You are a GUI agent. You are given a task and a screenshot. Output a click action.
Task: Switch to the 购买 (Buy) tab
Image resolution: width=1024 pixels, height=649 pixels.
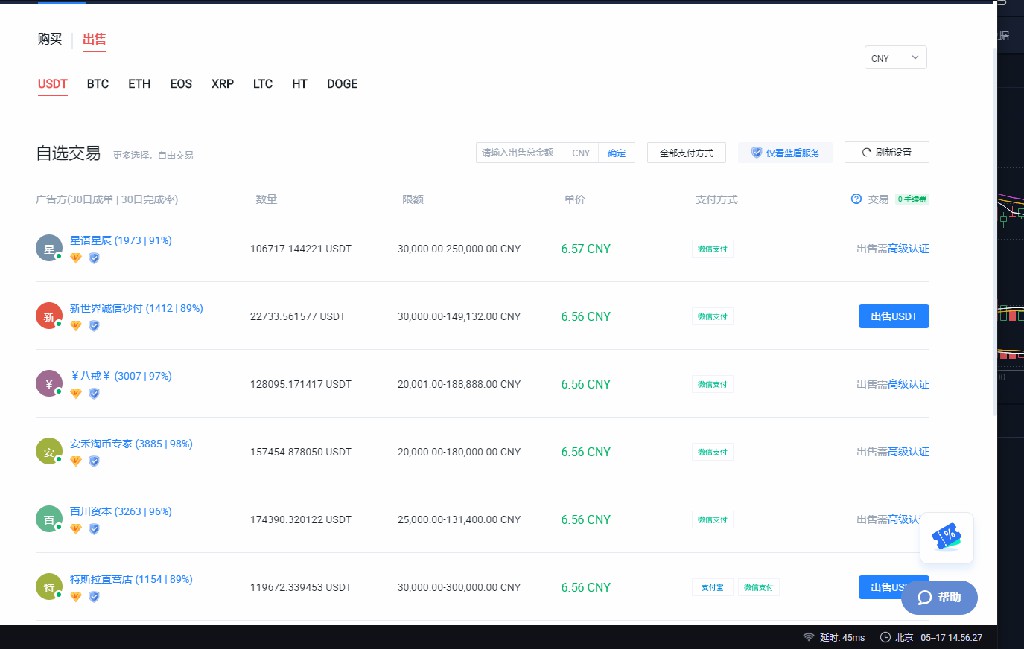[x=50, y=39]
